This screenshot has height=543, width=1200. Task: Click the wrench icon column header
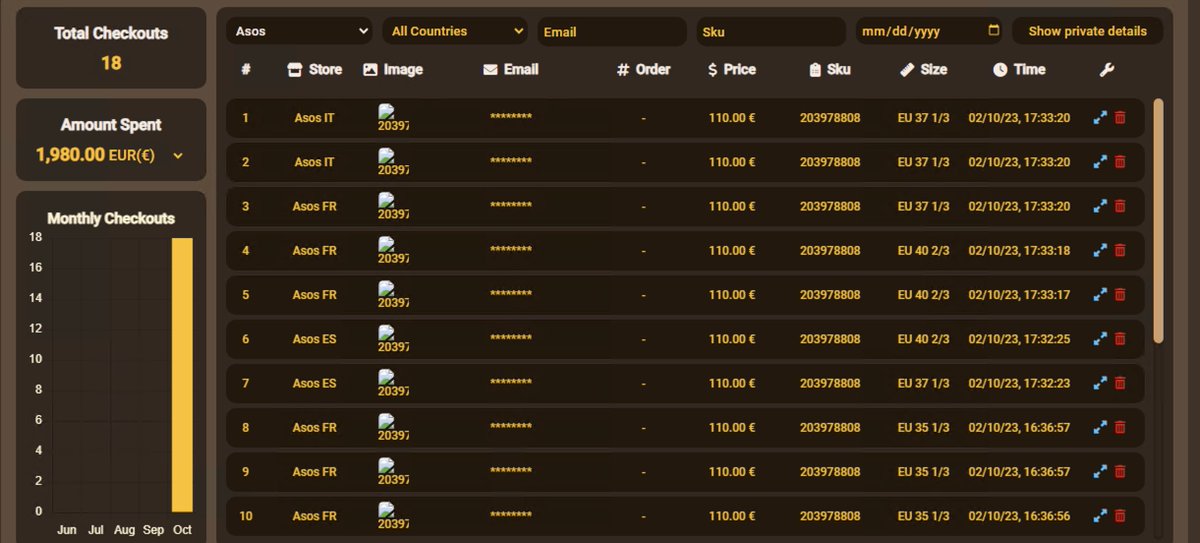[x=1106, y=69]
